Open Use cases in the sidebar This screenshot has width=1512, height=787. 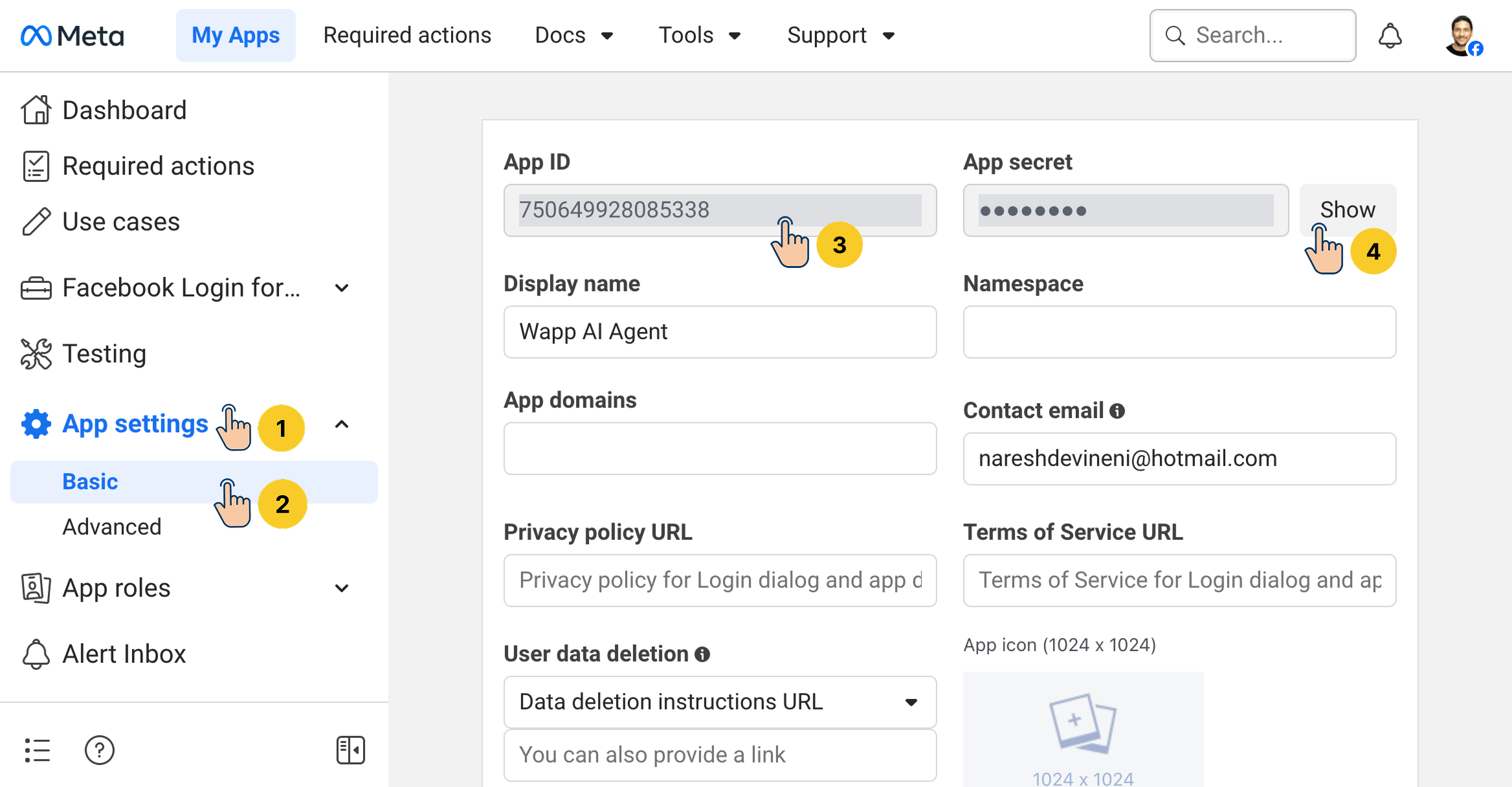point(121,222)
